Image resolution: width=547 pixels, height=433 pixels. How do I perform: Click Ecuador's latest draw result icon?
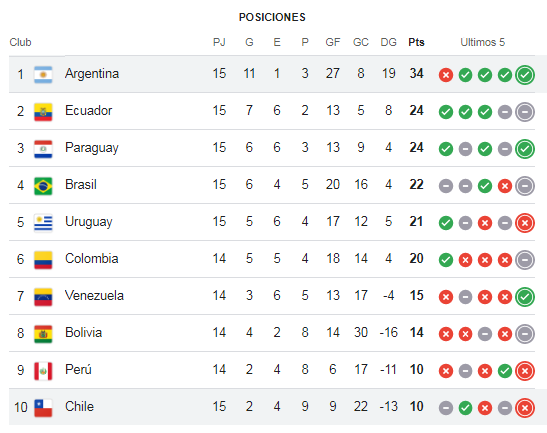pyautogui.click(x=525, y=112)
